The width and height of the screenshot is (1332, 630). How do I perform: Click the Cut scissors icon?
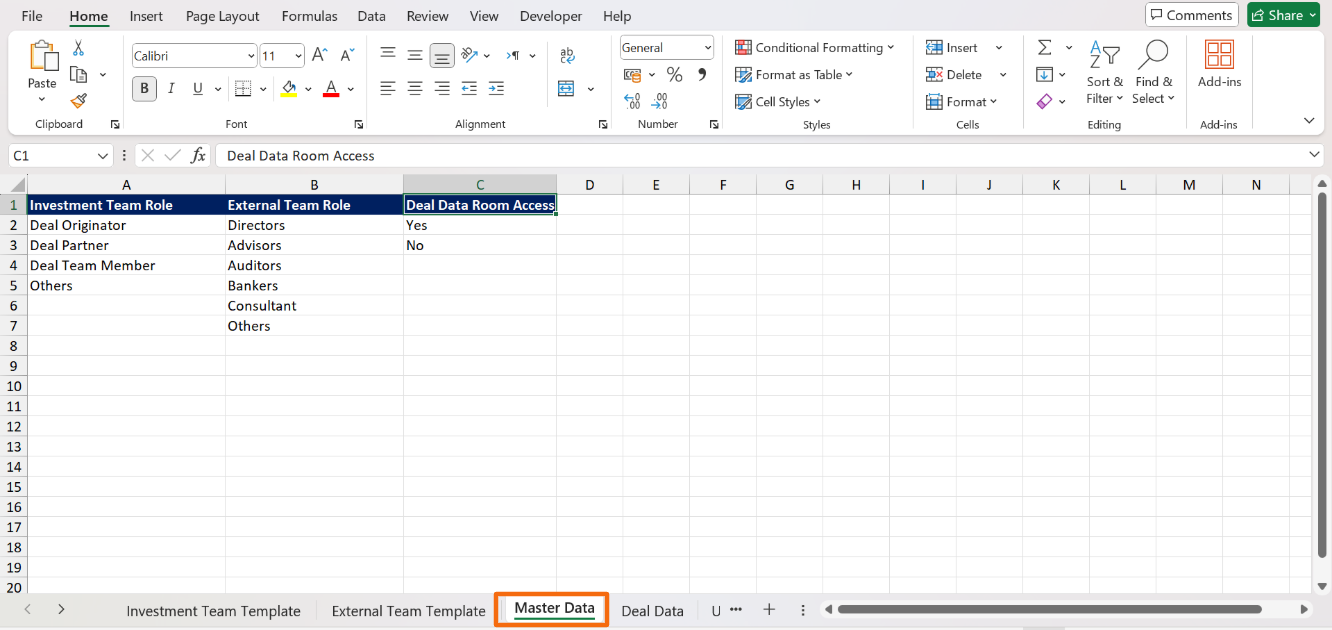pyautogui.click(x=78, y=48)
